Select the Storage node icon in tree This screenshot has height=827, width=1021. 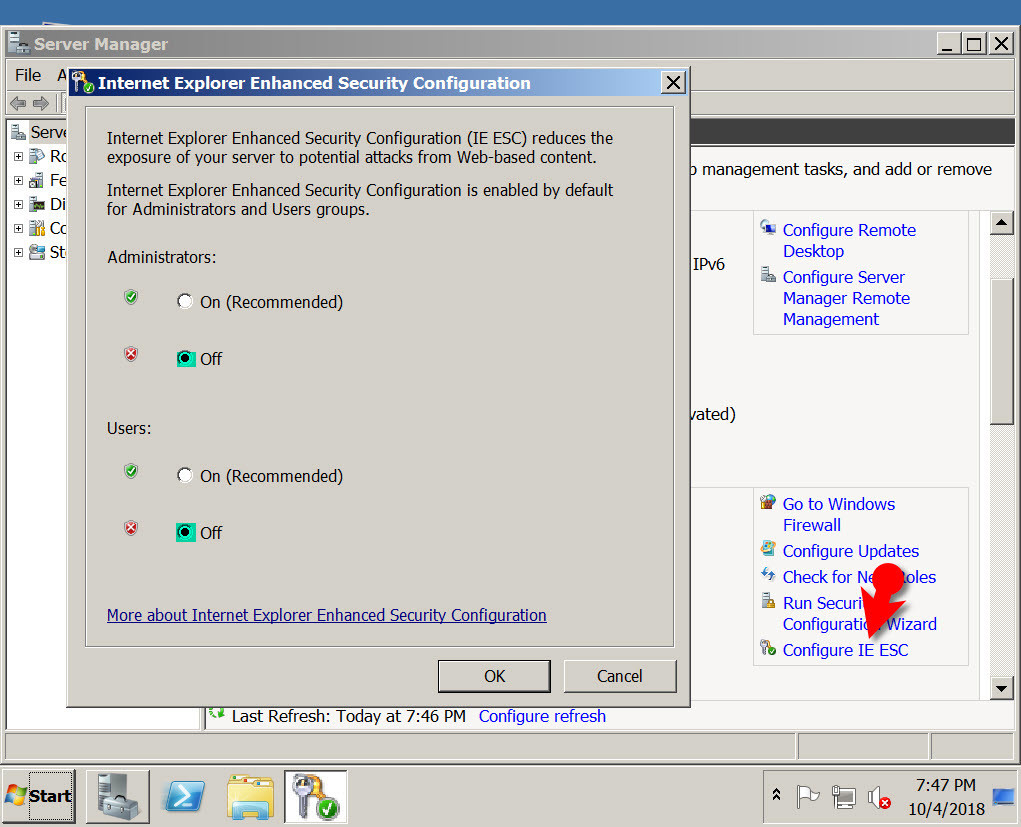37,252
